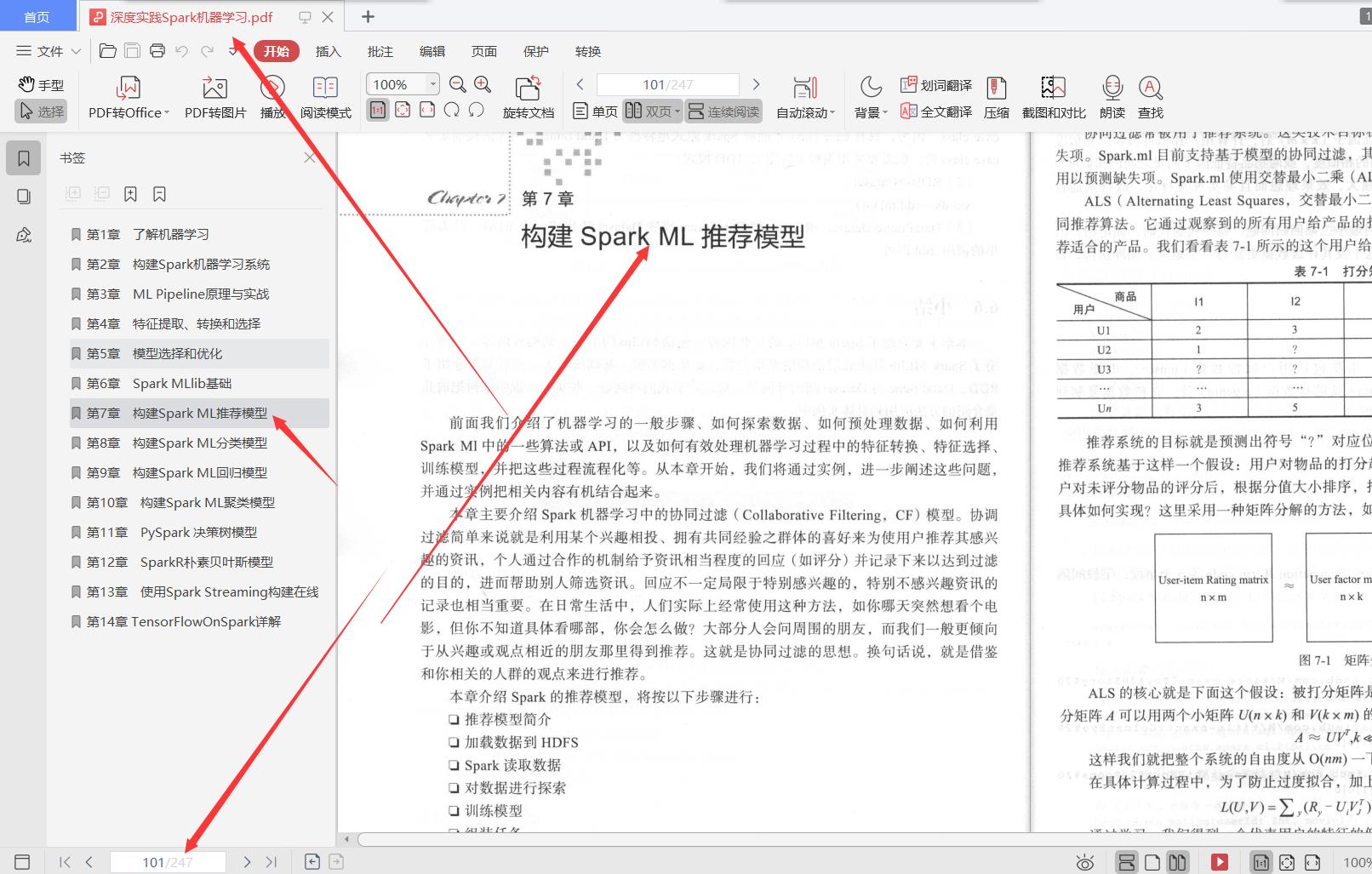
Task: Enable 划词翻译 word translation
Action: tap(936, 85)
